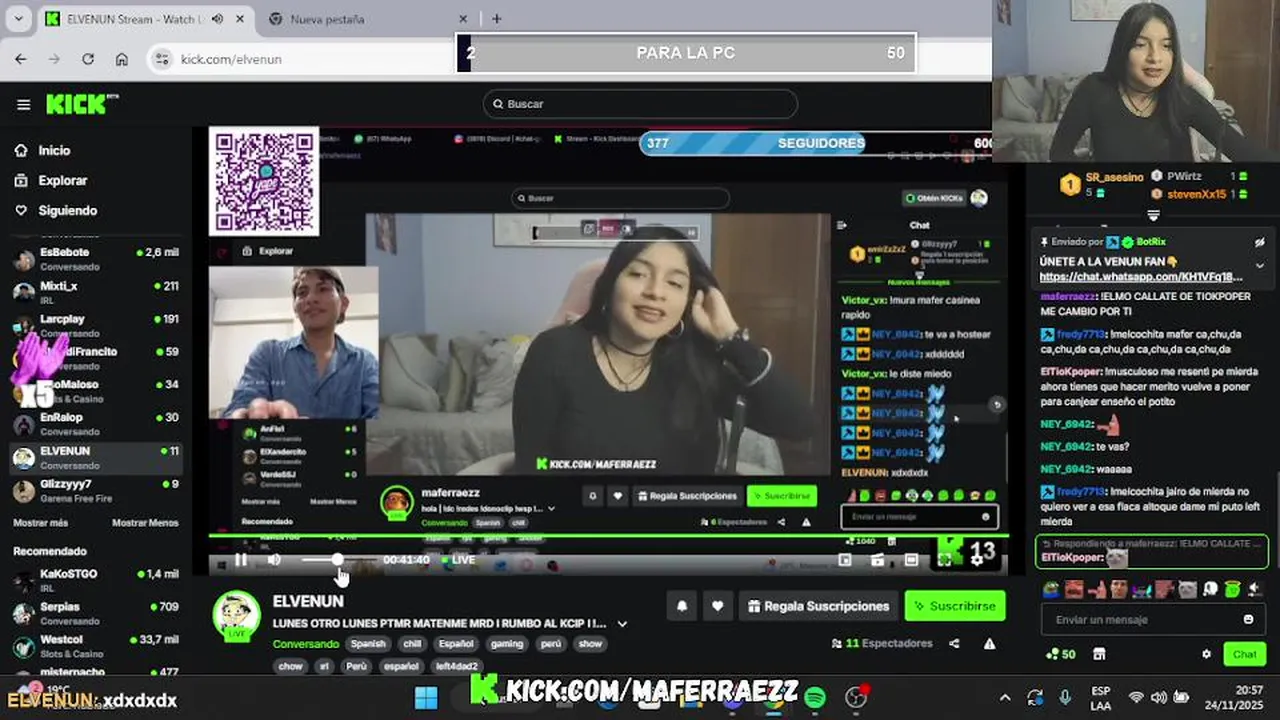Insert the crying cat emote
The height and width of the screenshot is (720, 1280).
(x=1187, y=589)
